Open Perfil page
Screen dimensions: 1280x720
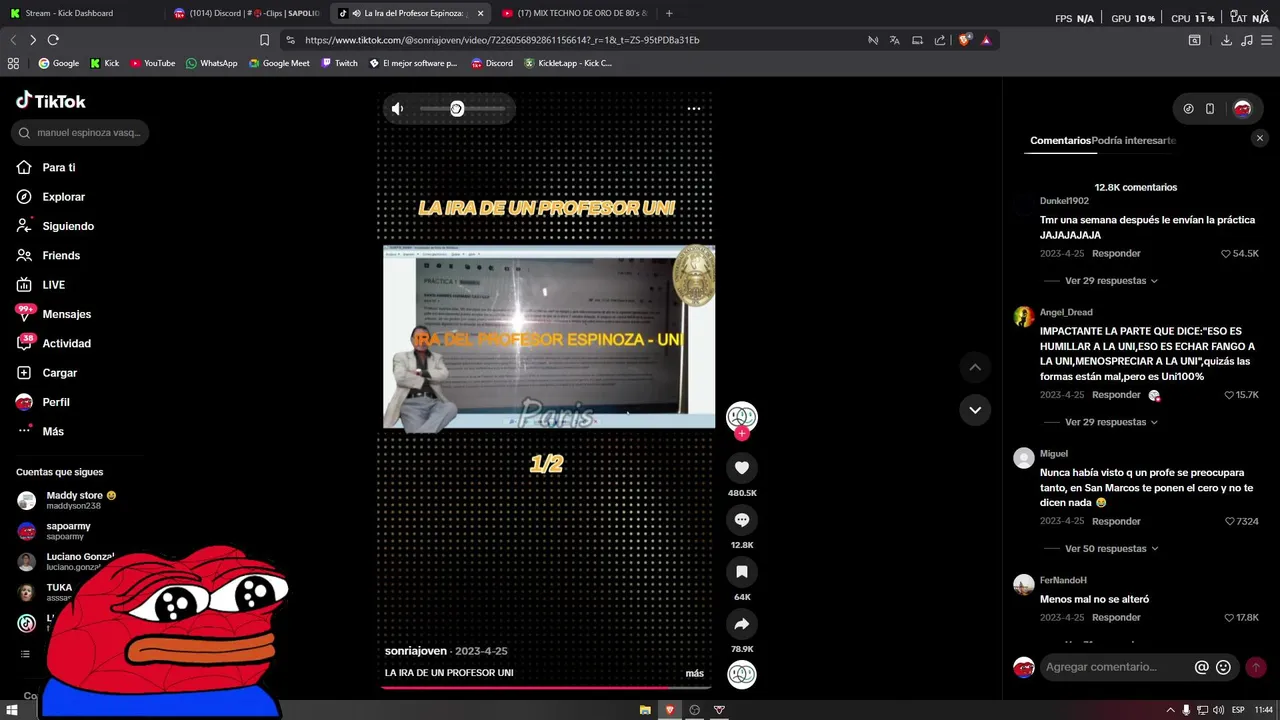pyautogui.click(x=55, y=402)
